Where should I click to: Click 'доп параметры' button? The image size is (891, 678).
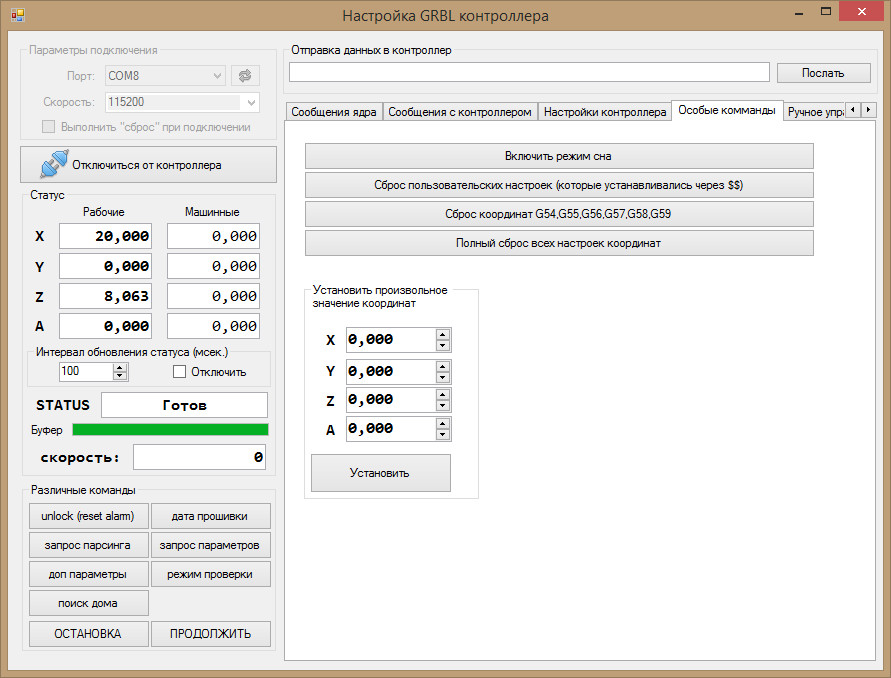pyautogui.click(x=89, y=574)
